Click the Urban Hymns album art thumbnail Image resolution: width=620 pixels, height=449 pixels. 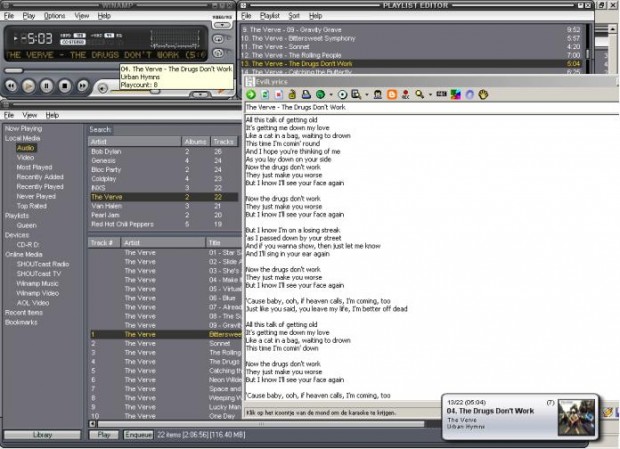pos(576,417)
